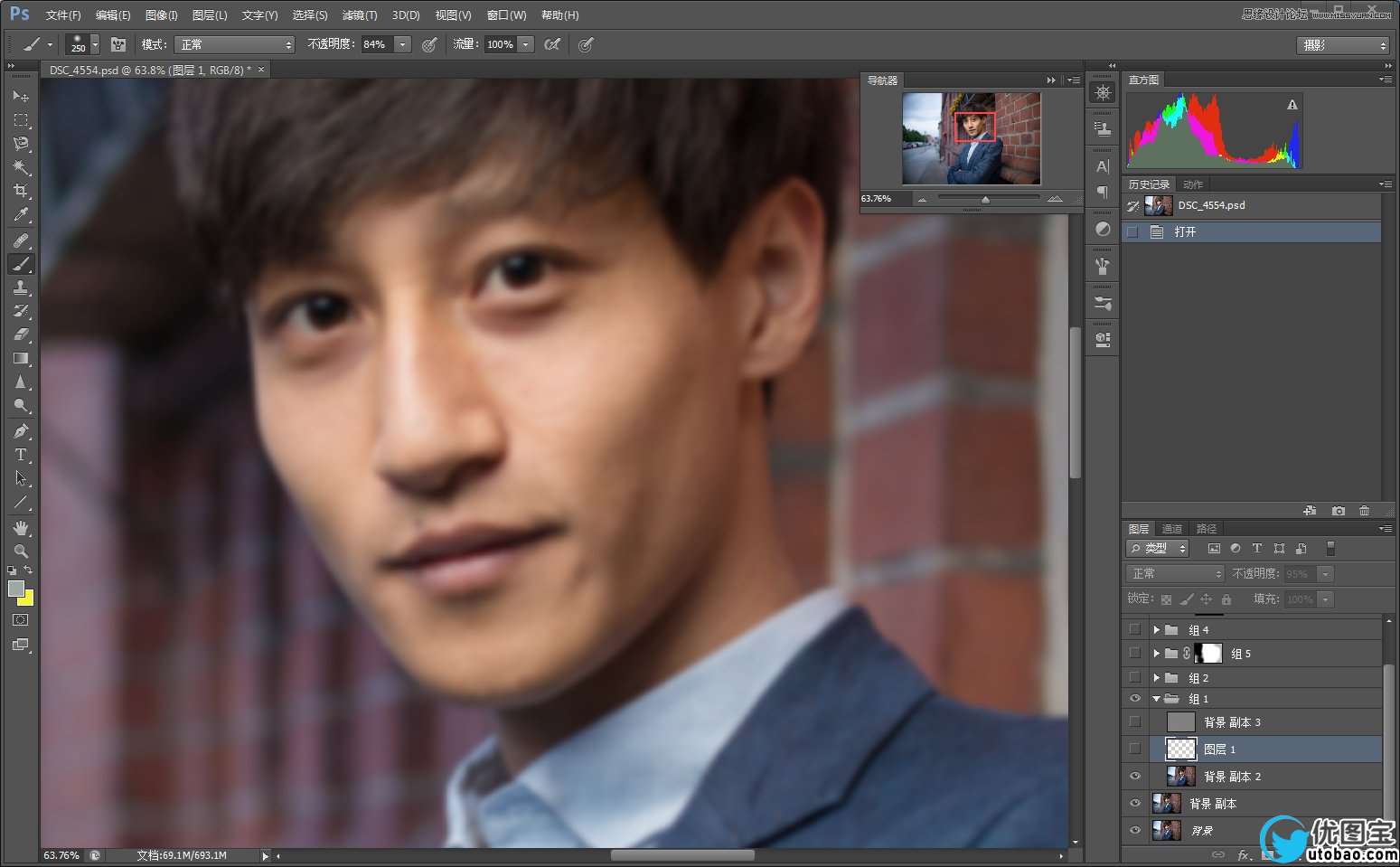Click the yellow background color swatch
The image size is (1400, 867).
tap(27, 599)
